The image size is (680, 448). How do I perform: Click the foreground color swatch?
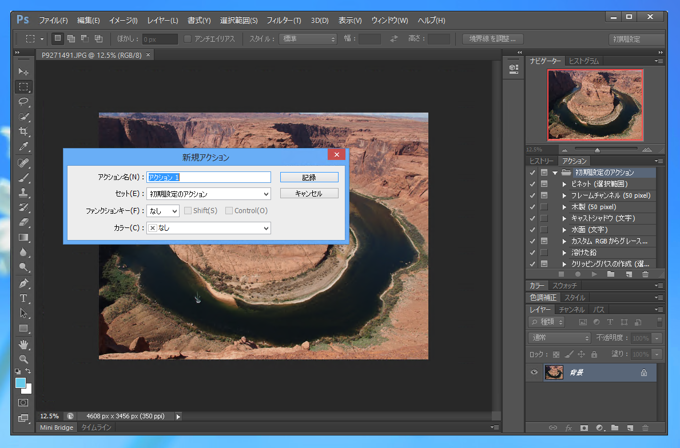pyautogui.click(x=20, y=383)
